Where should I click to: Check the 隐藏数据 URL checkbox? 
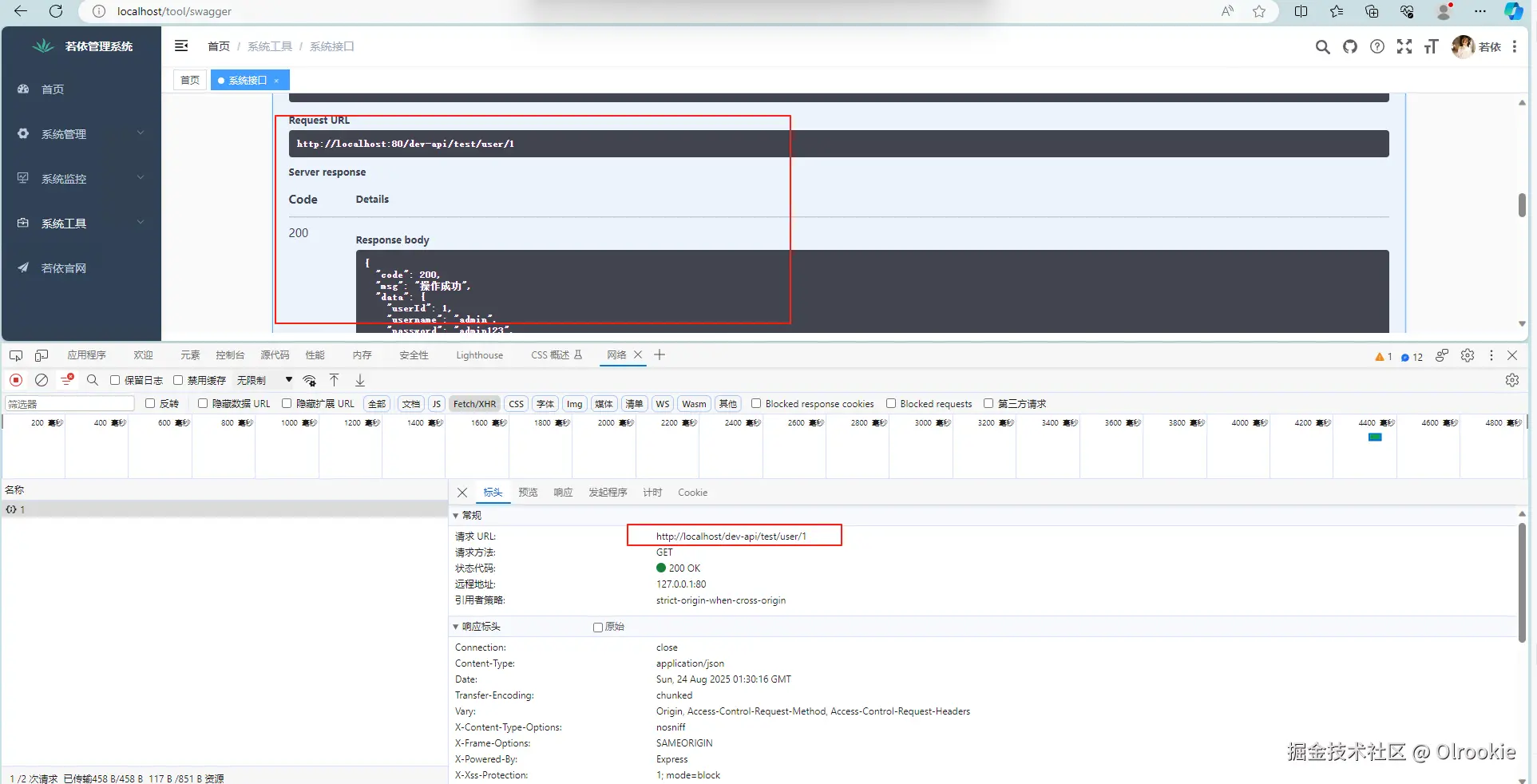coord(203,403)
